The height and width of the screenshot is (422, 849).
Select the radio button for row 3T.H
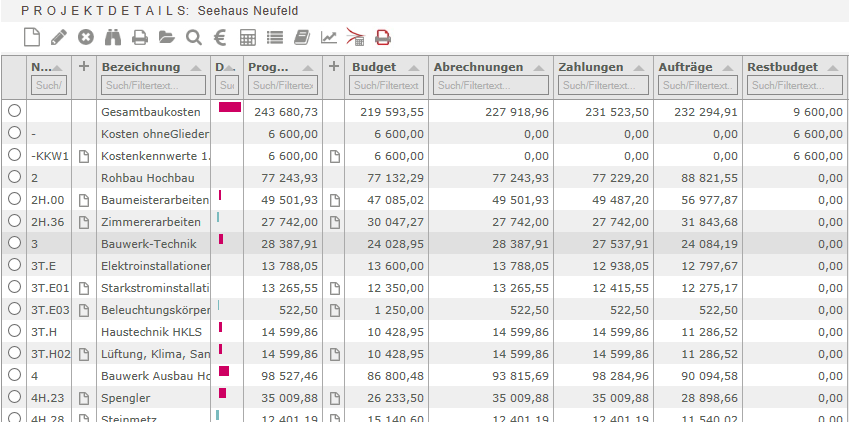point(14,331)
